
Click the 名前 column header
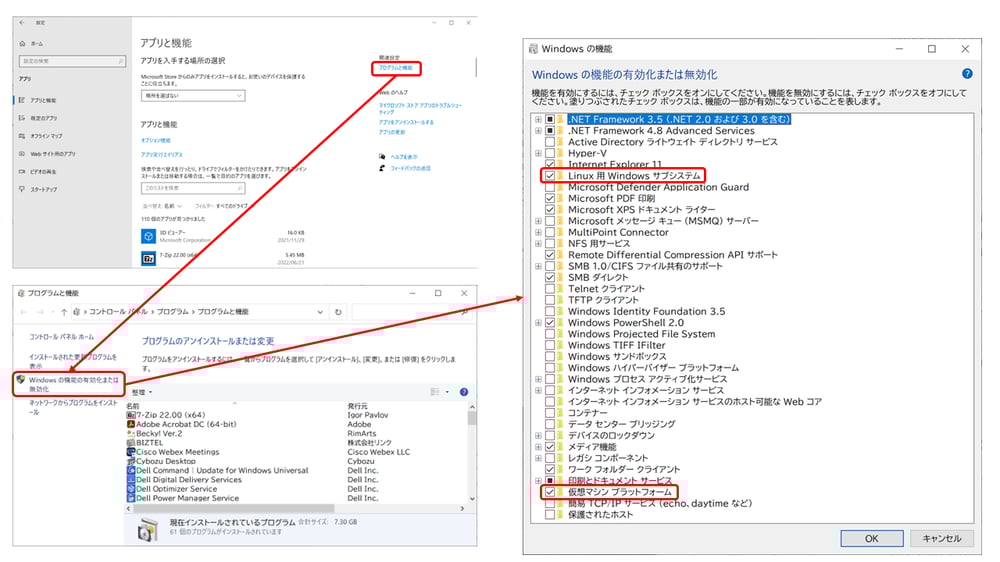point(133,406)
